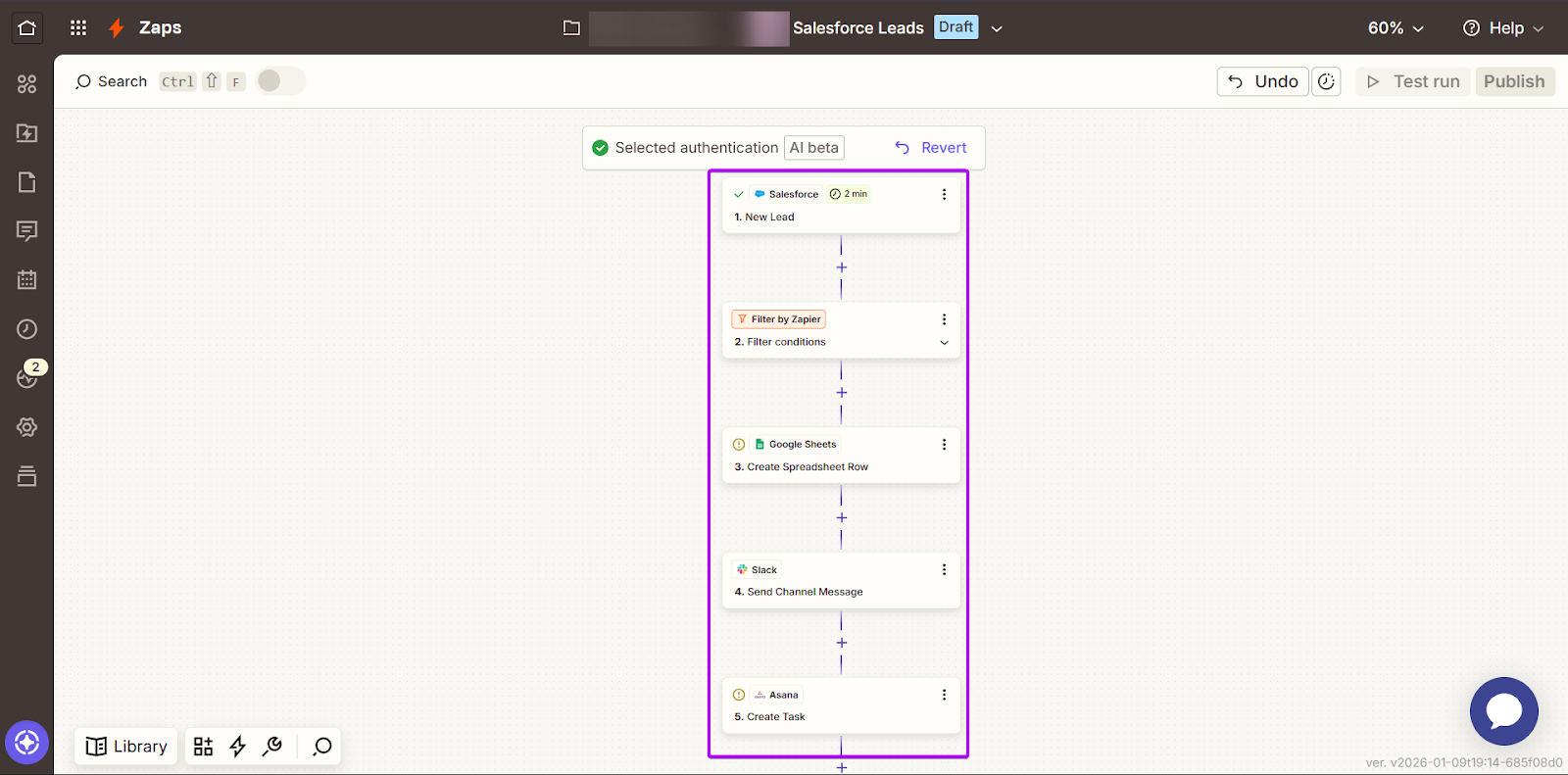Click the Zaps lightning bolt logo
The height and width of the screenshot is (775, 1568).
coord(117,27)
